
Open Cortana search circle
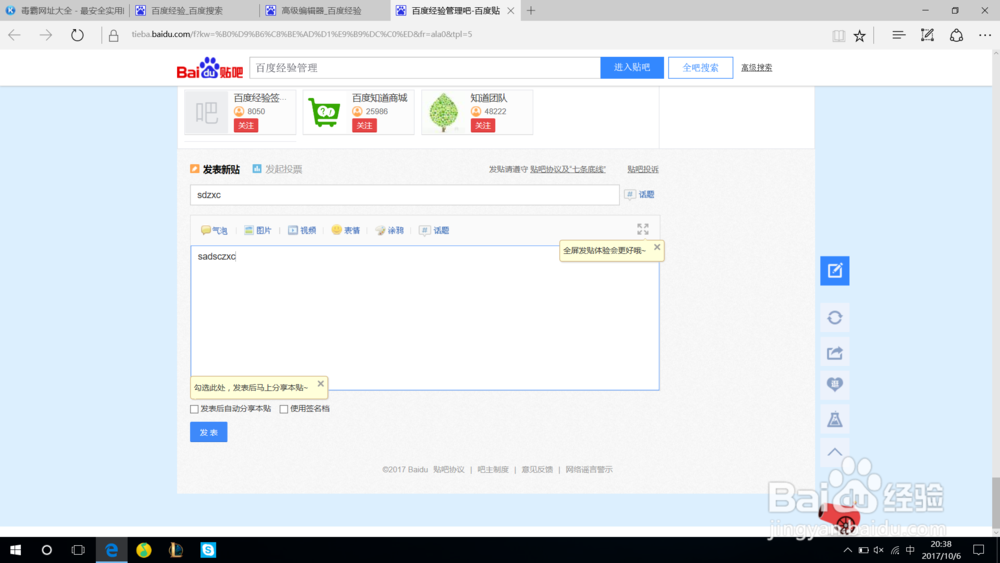click(47, 550)
